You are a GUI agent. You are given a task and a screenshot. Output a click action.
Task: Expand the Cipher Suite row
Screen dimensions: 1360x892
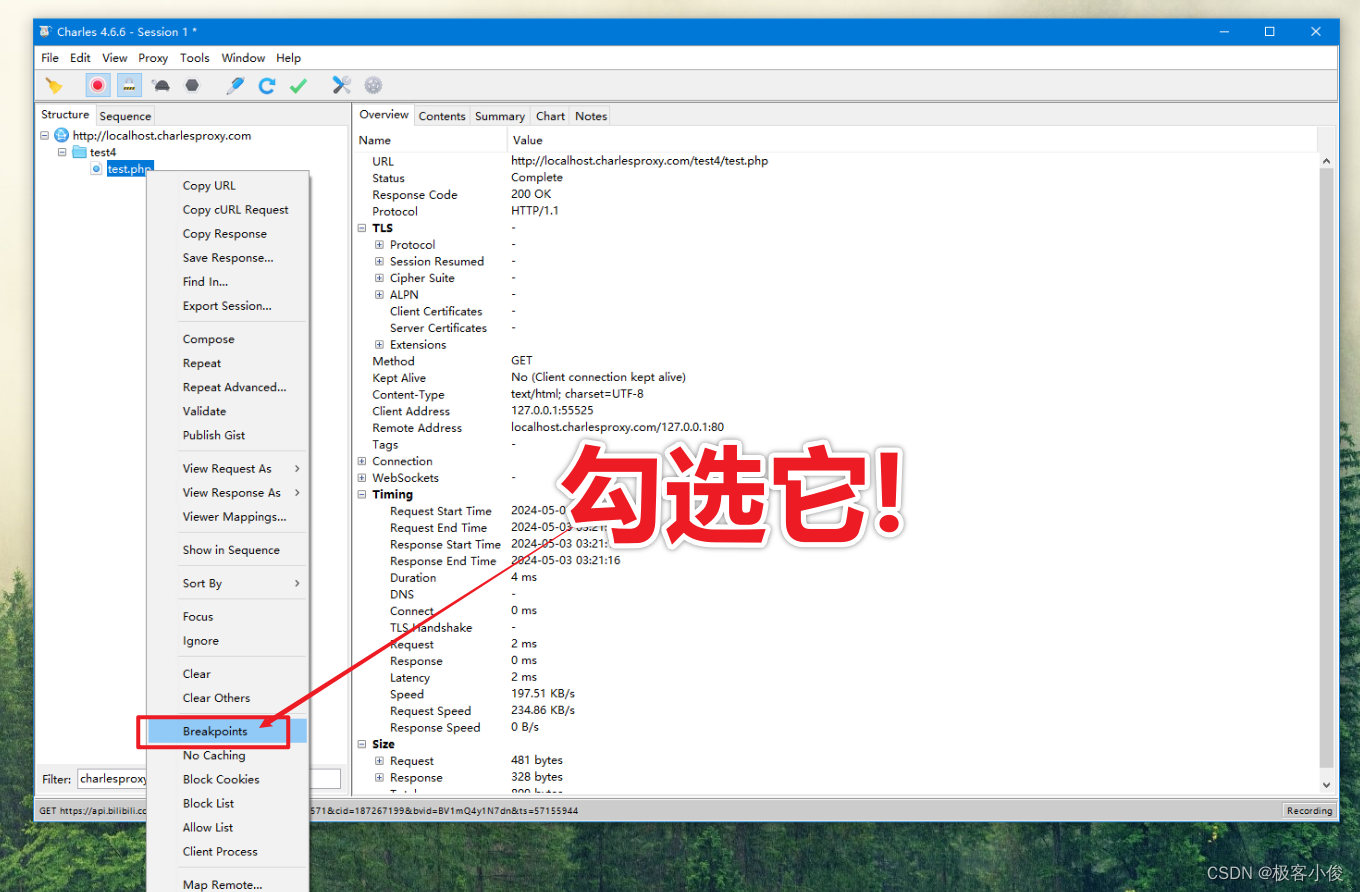(x=379, y=278)
